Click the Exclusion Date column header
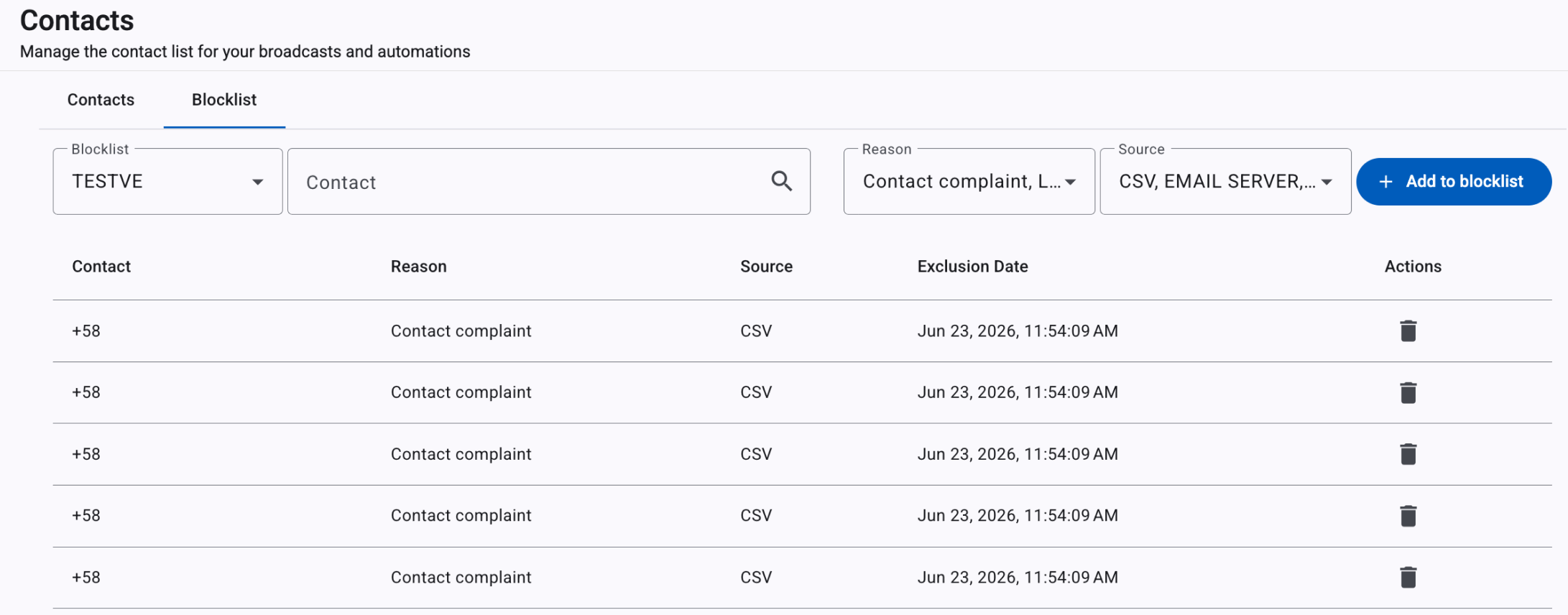Image resolution: width=1568 pixels, height=615 pixels. 972,267
